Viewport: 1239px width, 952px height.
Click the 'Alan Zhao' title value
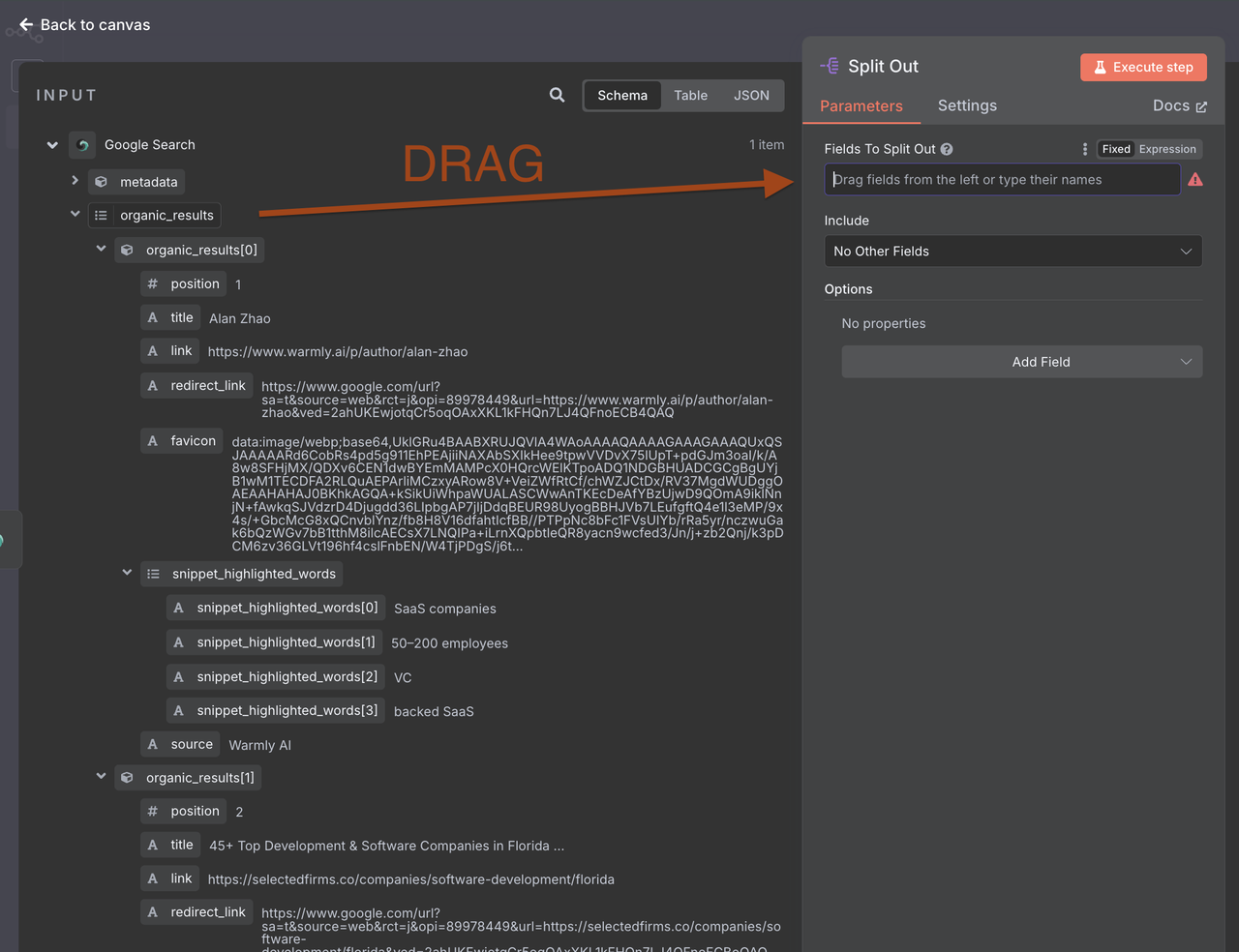pyautogui.click(x=240, y=318)
